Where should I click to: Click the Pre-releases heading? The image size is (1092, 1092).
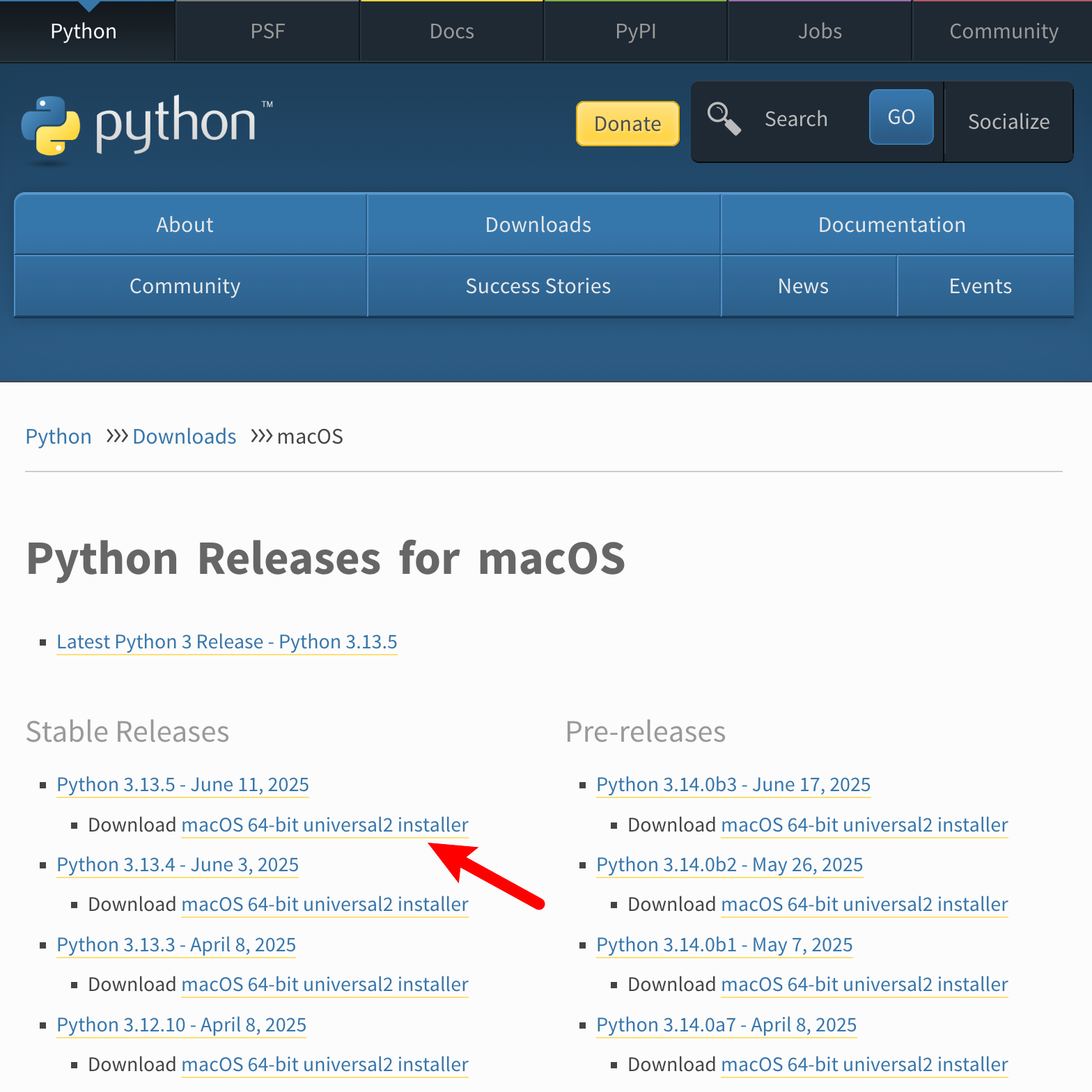click(646, 732)
